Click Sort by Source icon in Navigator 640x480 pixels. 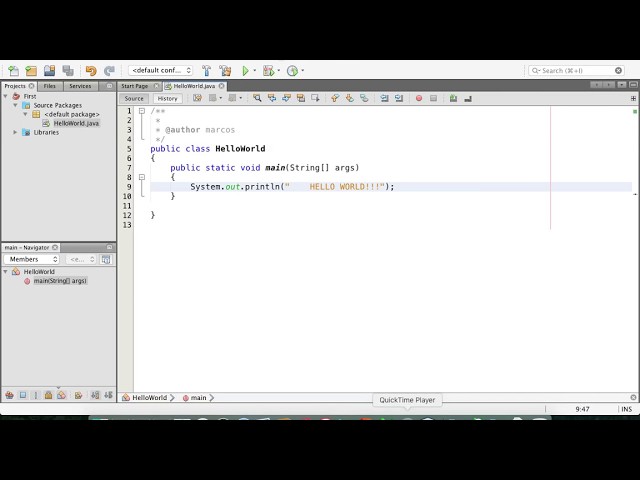[108, 395]
